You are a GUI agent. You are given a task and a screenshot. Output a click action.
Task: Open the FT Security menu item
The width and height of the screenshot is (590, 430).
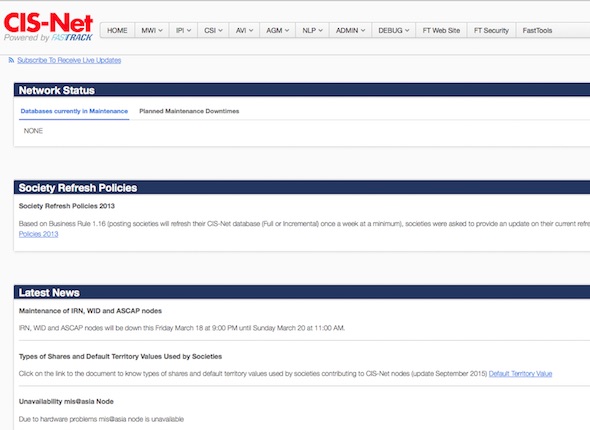491,30
